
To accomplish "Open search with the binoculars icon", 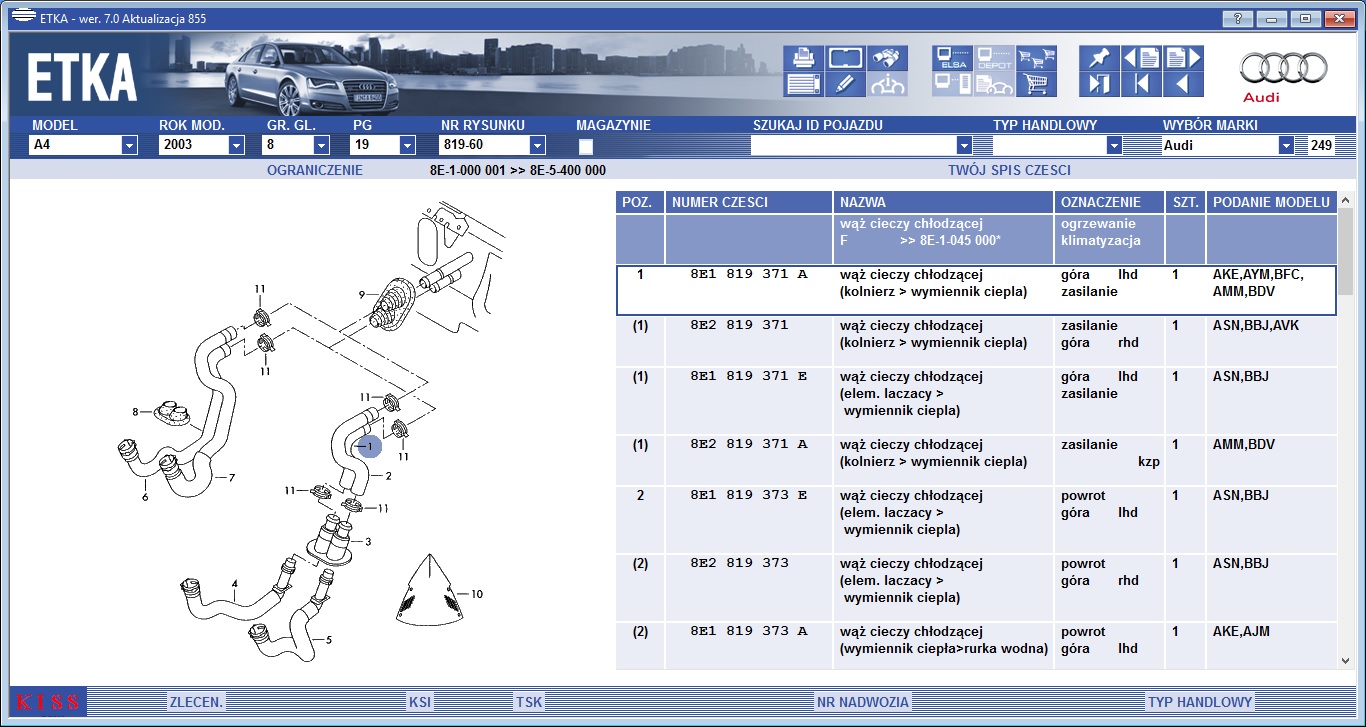I will coord(887,59).
